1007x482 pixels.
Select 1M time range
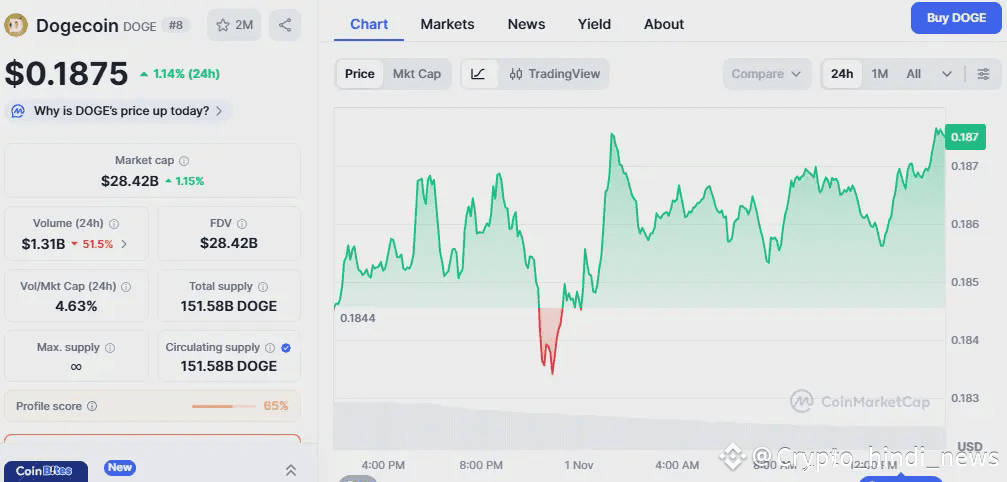tap(879, 74)
